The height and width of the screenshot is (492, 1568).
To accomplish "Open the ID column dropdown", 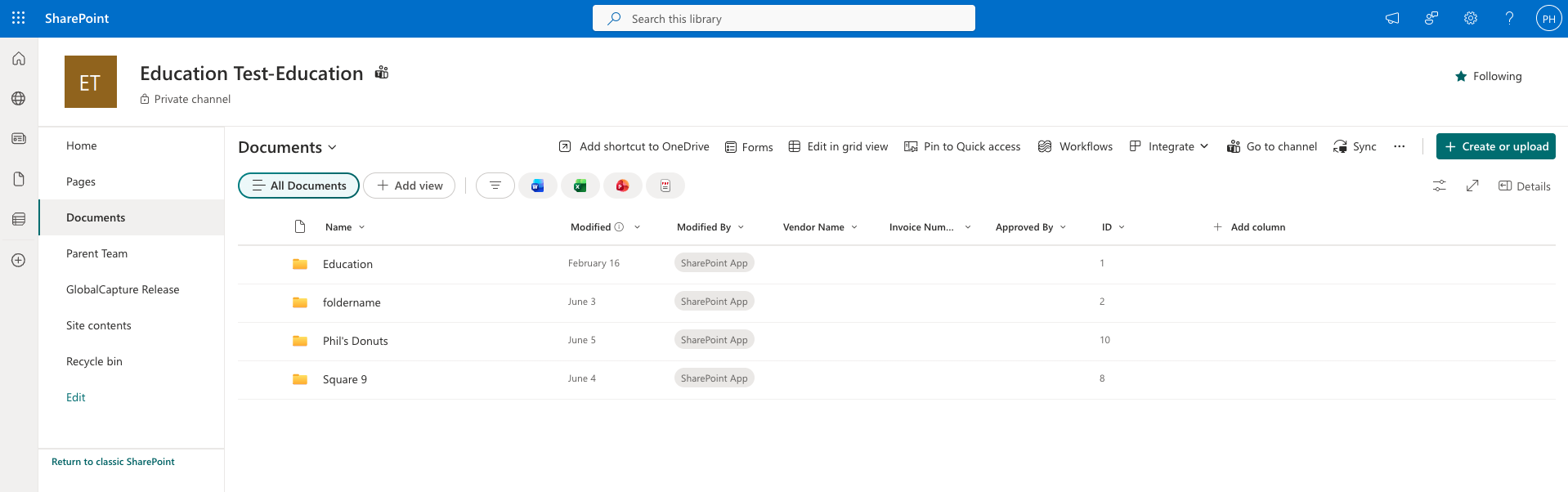I will click(x=1122, y=227).
